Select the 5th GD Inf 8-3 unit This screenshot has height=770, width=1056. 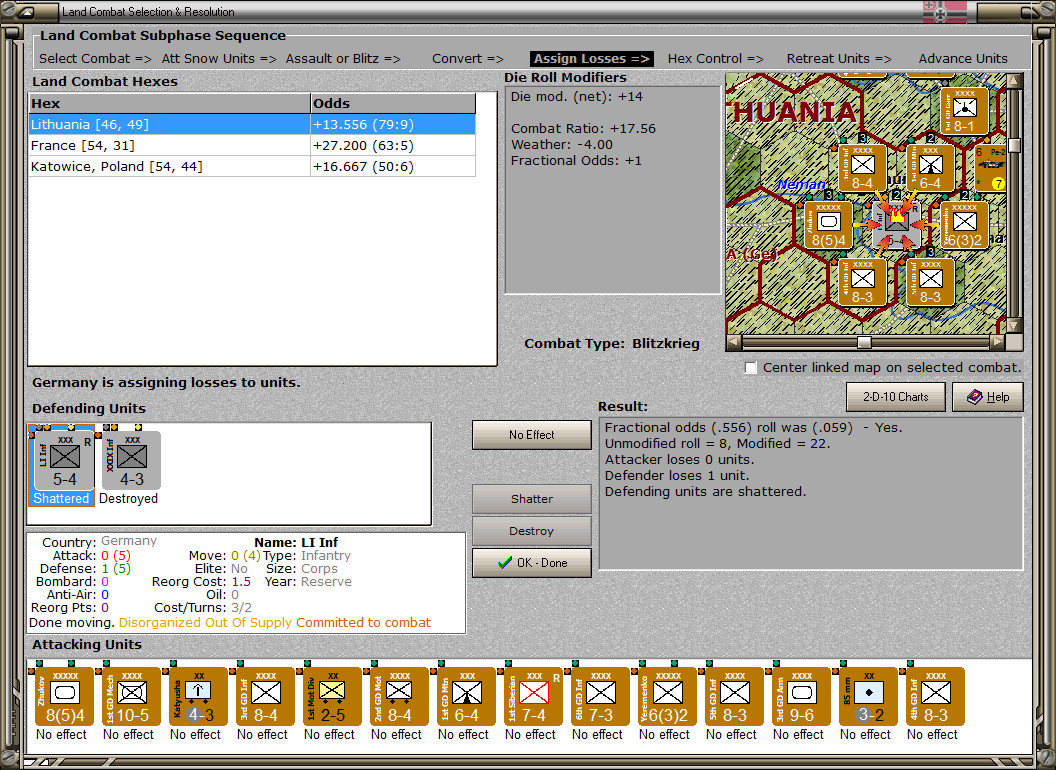(x=734, y=696)
